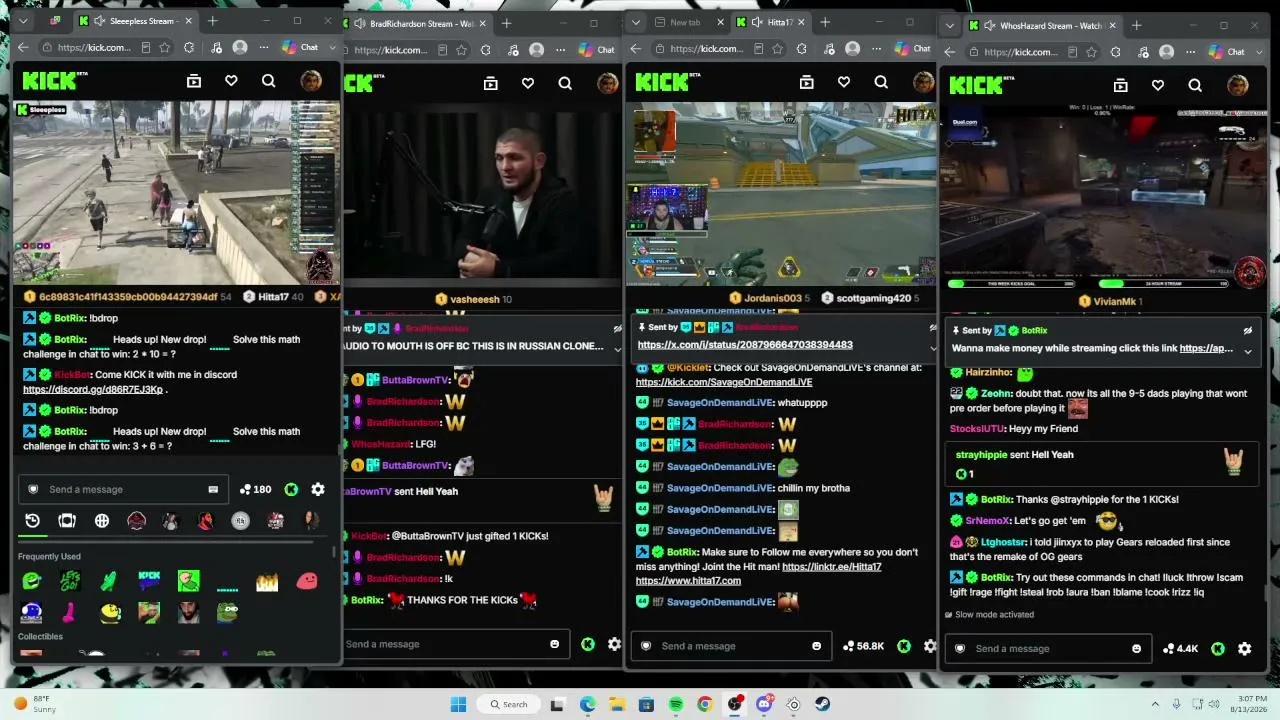Click green KICKs gift icon in WhosHazard chat
The width and height of the screenshot is (1280, 720).
(1218, 648)
